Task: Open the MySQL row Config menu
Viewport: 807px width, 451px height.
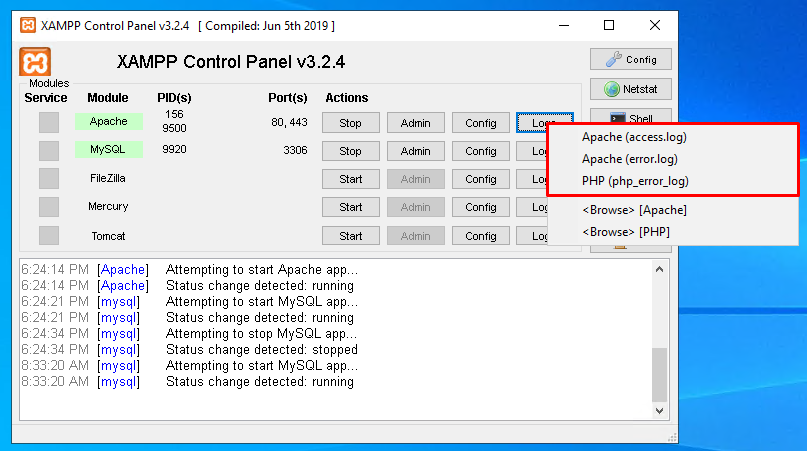Action: [x=481, y=151]
